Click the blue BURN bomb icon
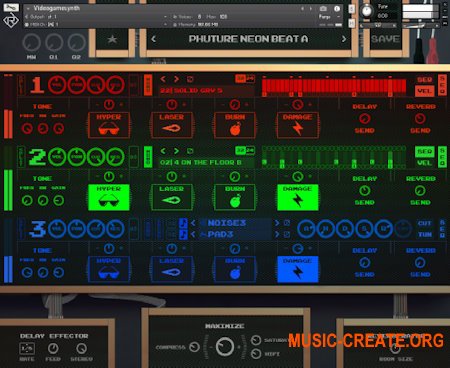 [235, 269]
